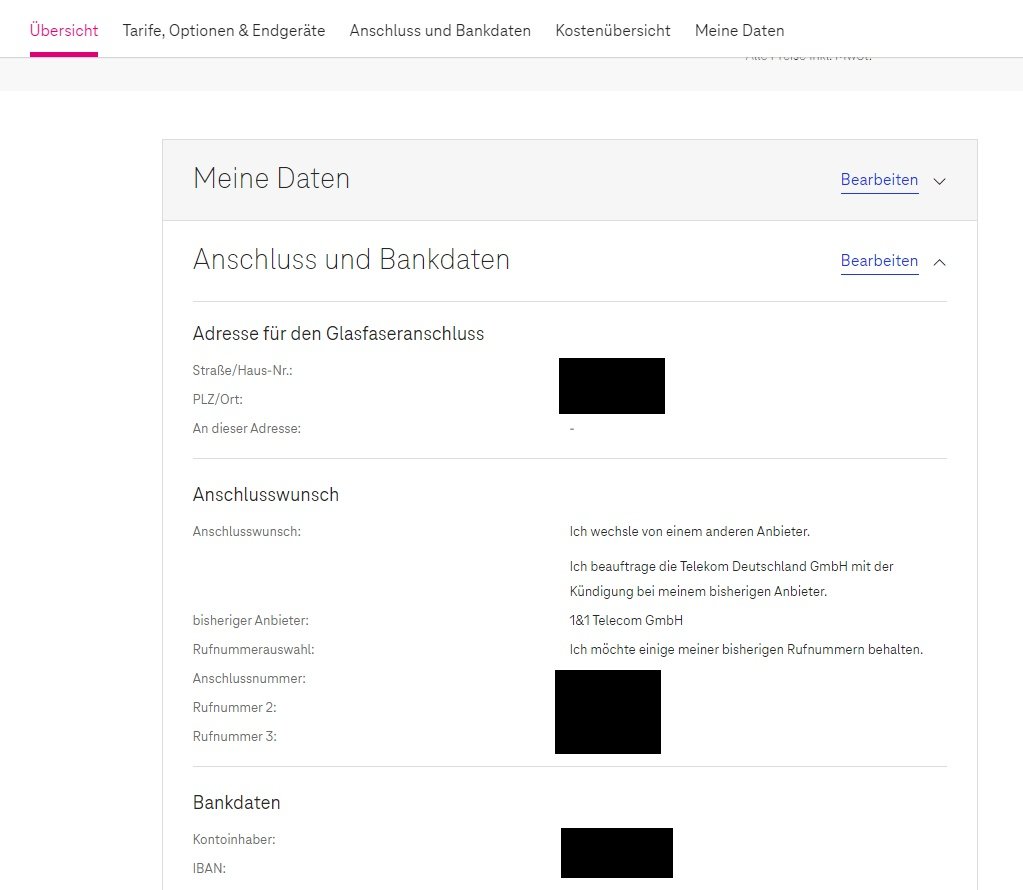Click the Bankdaten subsection heading

tap(236, 803)
